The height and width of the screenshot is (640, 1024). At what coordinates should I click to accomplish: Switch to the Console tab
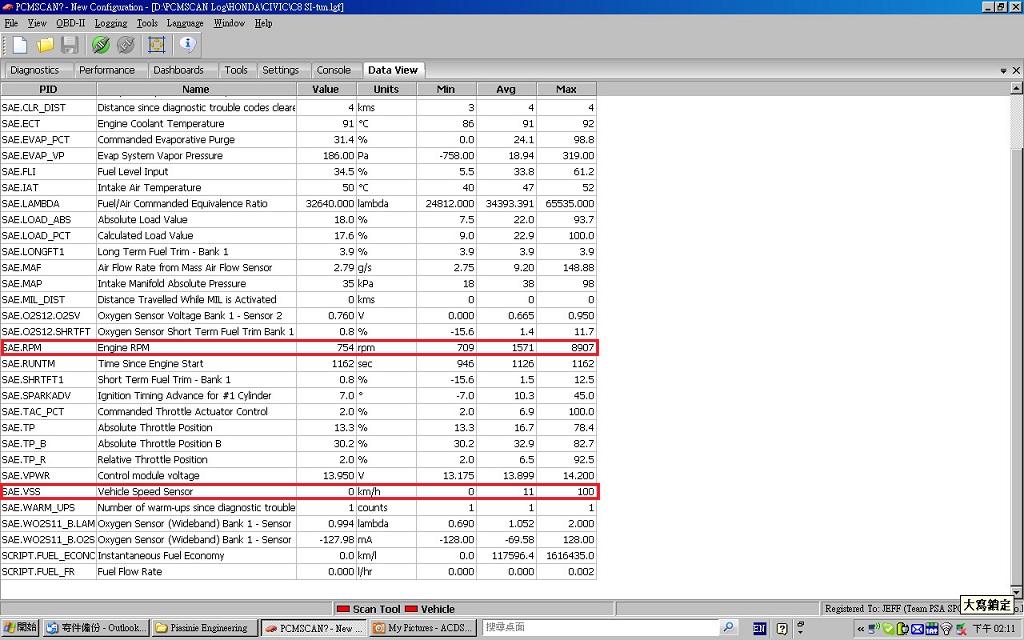[334, 70]
